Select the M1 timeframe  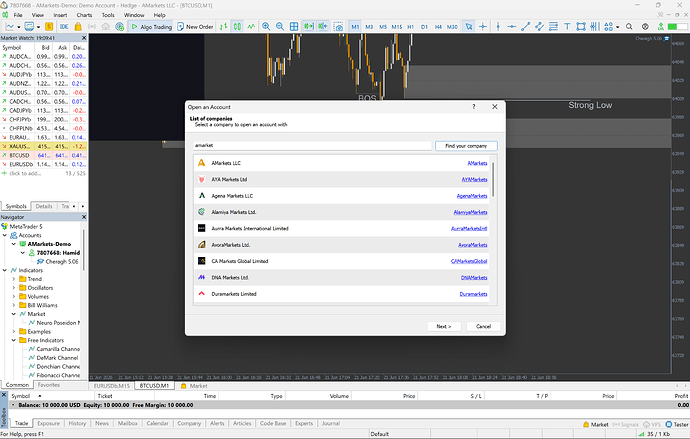355,27
